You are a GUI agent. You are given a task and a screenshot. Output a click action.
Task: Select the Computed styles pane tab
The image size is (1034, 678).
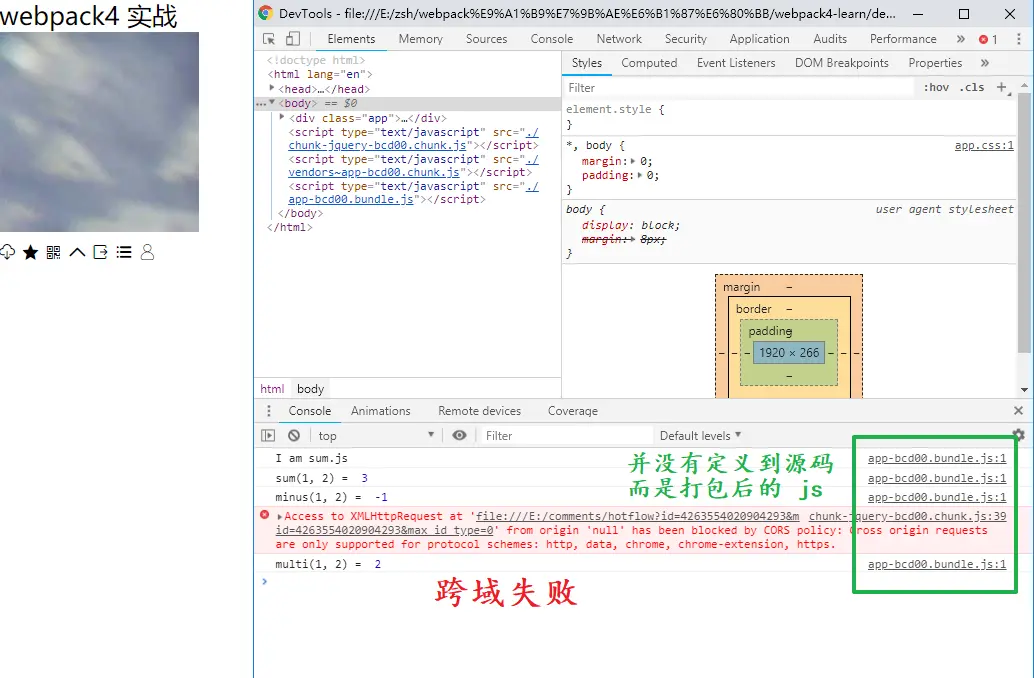[x=649, y=63]
